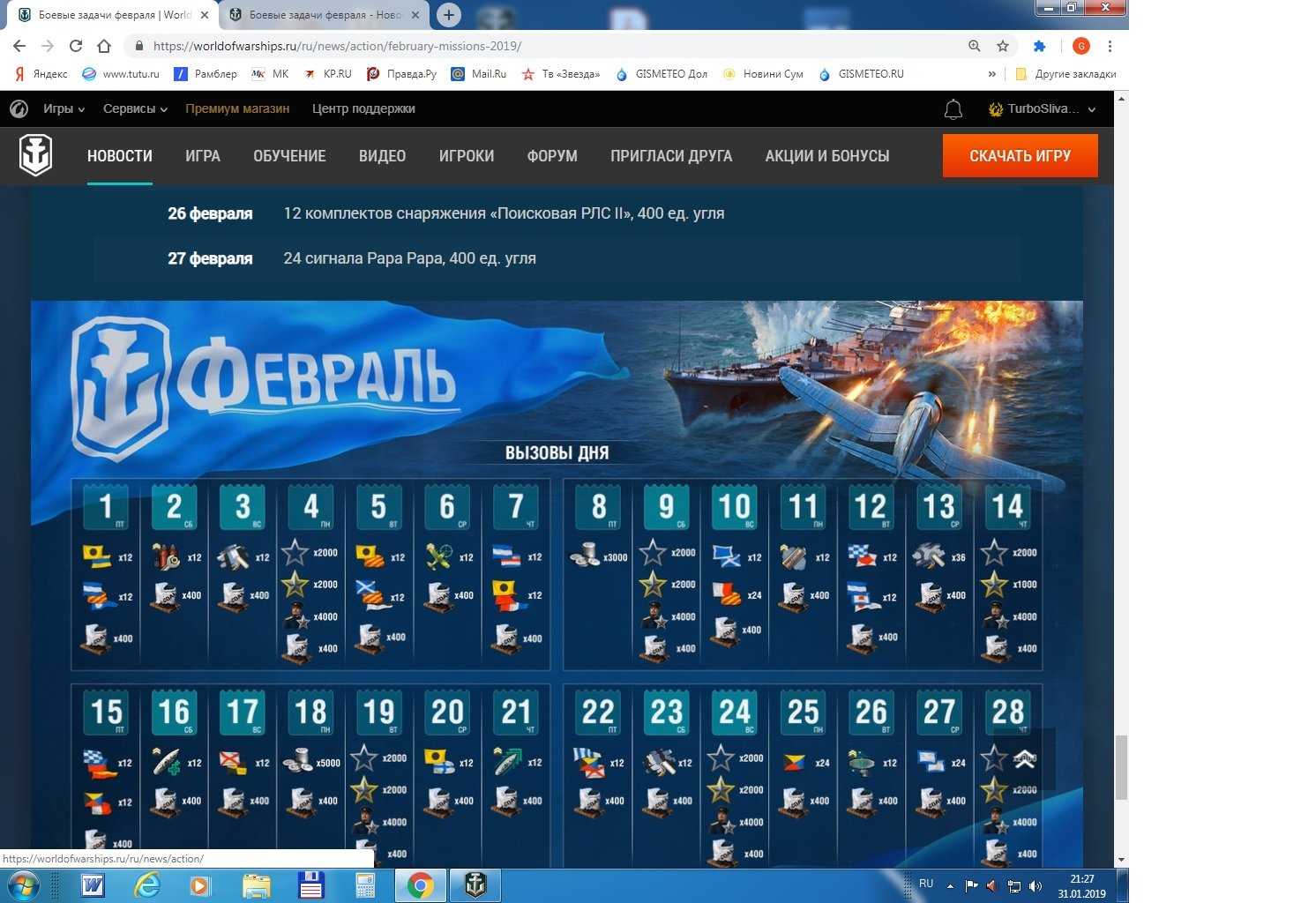Viewport: 1316px width, 903px height.
Task: Open the ВИДЕО section
Action: pyautogui.click(x=382, y=156)
